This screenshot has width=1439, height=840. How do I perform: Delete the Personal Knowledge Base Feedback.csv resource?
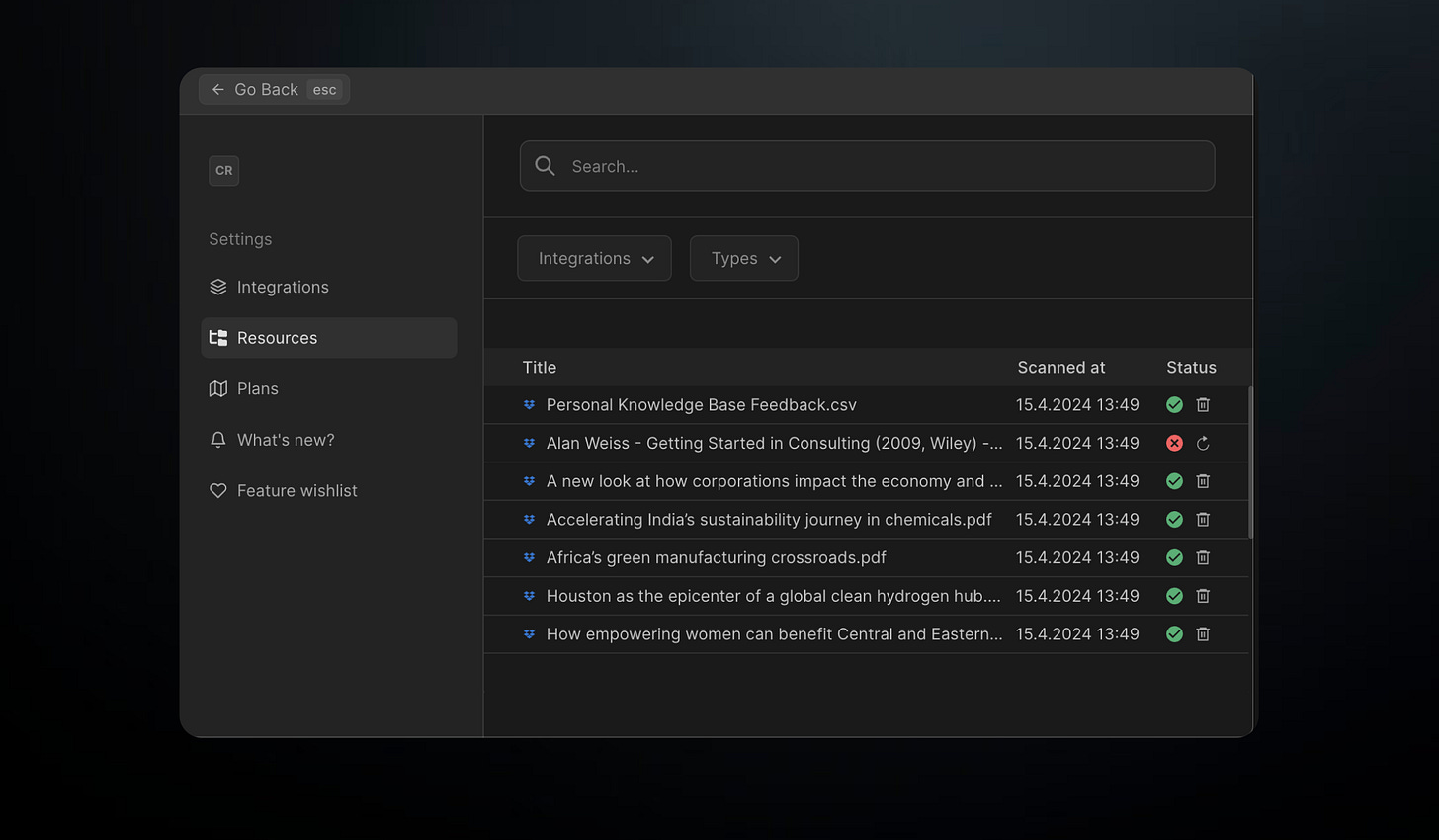point(1203,404)
